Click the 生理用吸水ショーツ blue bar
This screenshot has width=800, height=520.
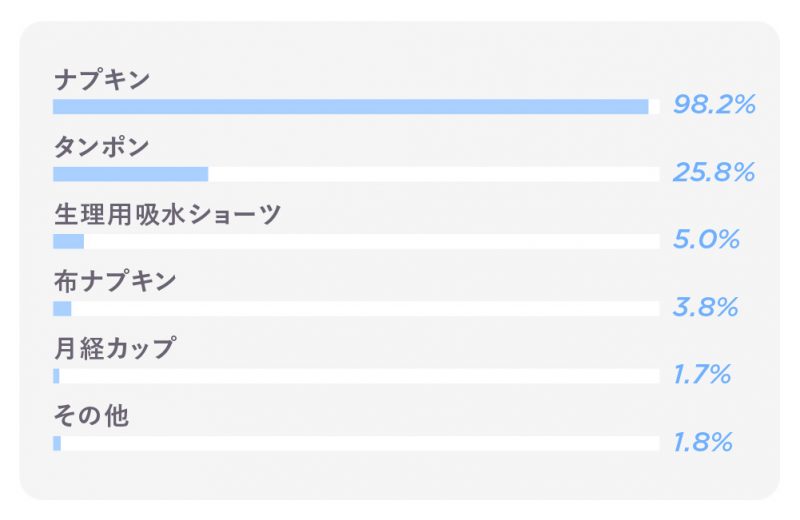[x=68, y=241]
